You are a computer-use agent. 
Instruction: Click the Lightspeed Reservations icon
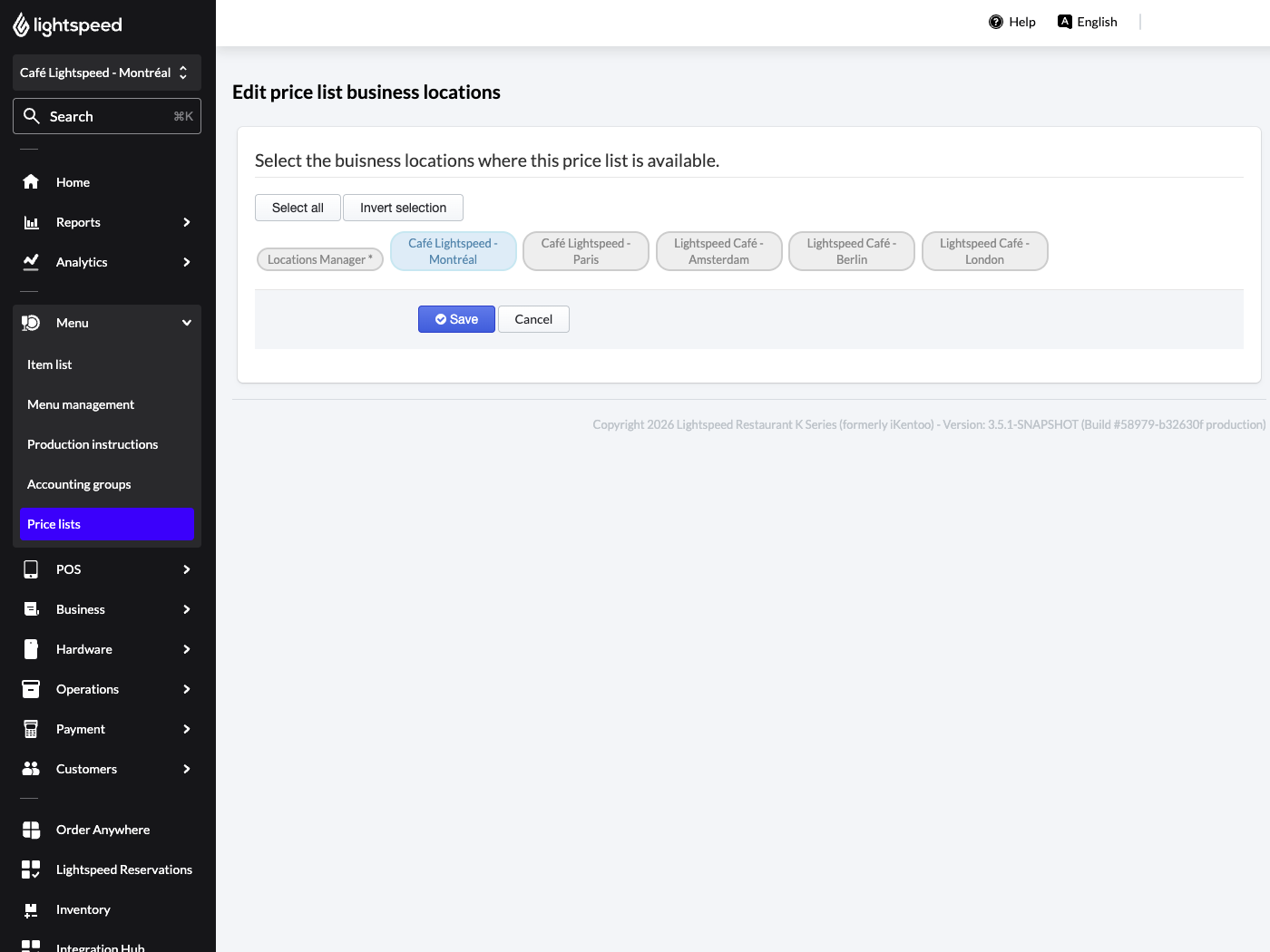click(31, 869)
